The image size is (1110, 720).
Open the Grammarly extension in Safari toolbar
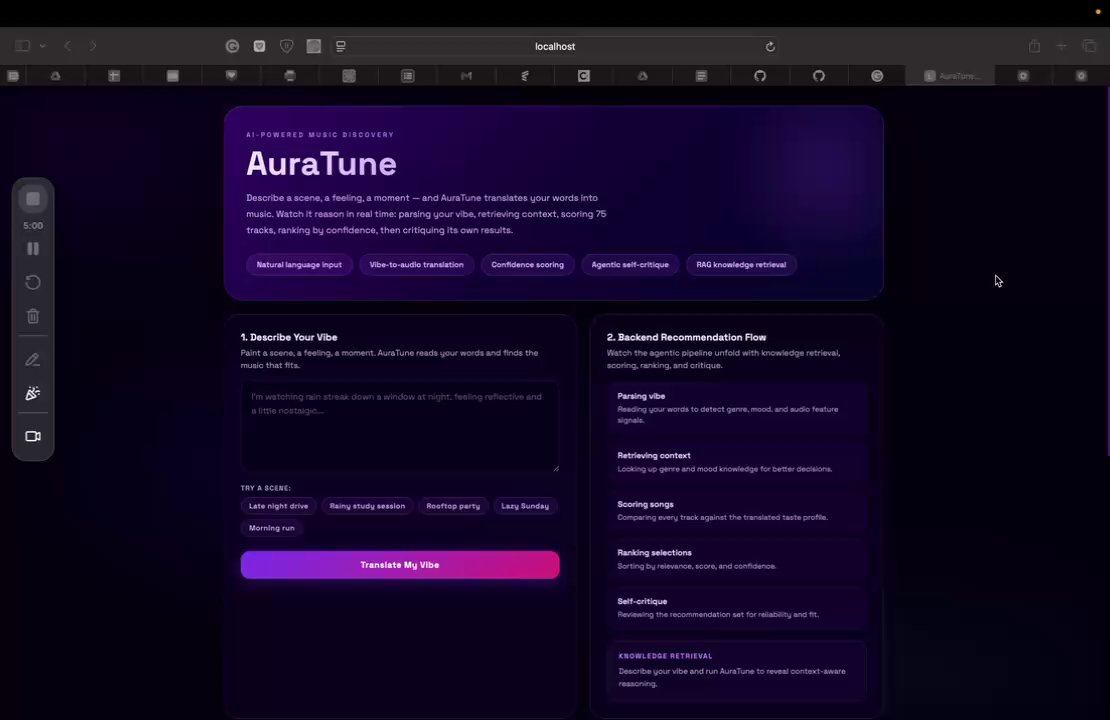click(232, 46)
